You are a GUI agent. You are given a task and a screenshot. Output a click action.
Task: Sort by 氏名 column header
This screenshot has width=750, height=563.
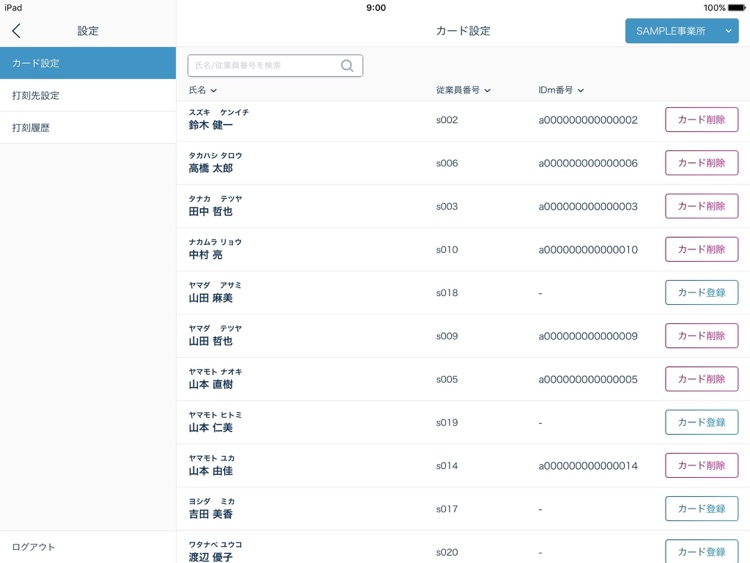point(203,90)
